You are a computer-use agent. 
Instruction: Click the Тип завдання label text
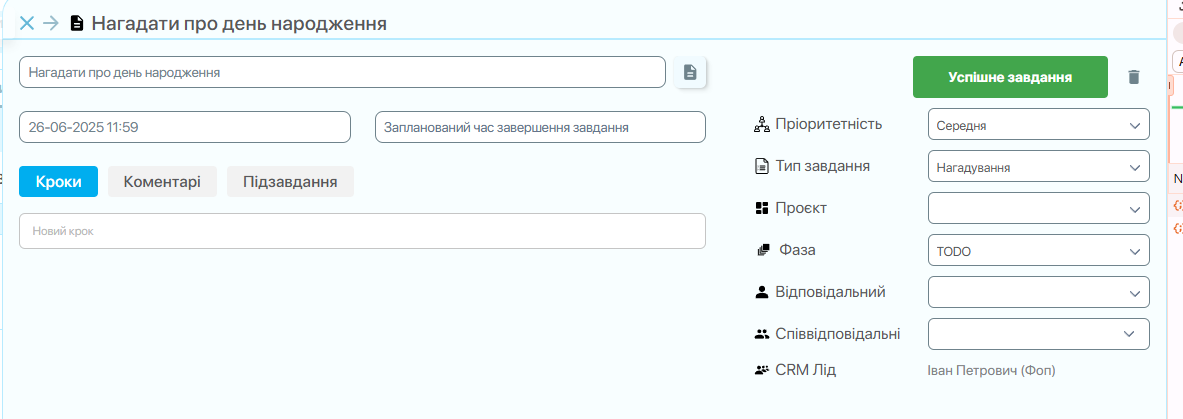822,165
